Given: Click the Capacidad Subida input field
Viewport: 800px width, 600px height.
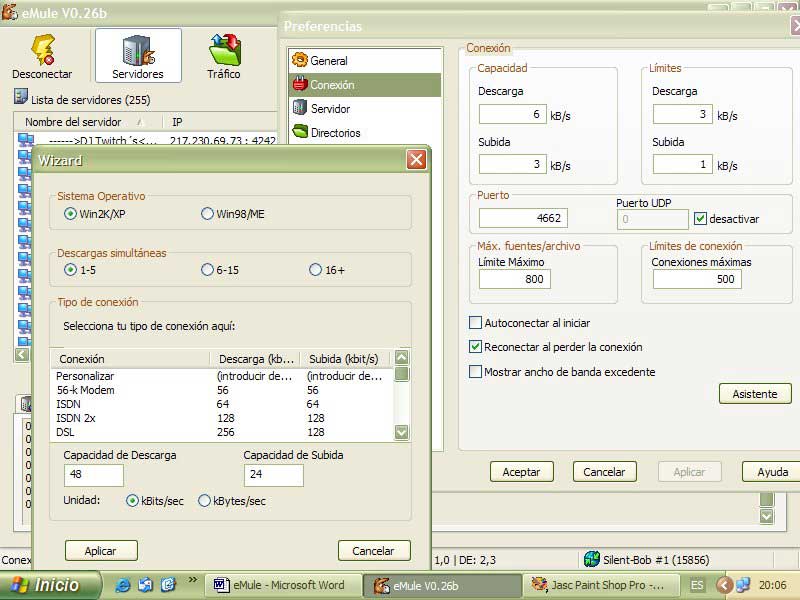Looking at the screenshot, I should click(x=512, y=164).
